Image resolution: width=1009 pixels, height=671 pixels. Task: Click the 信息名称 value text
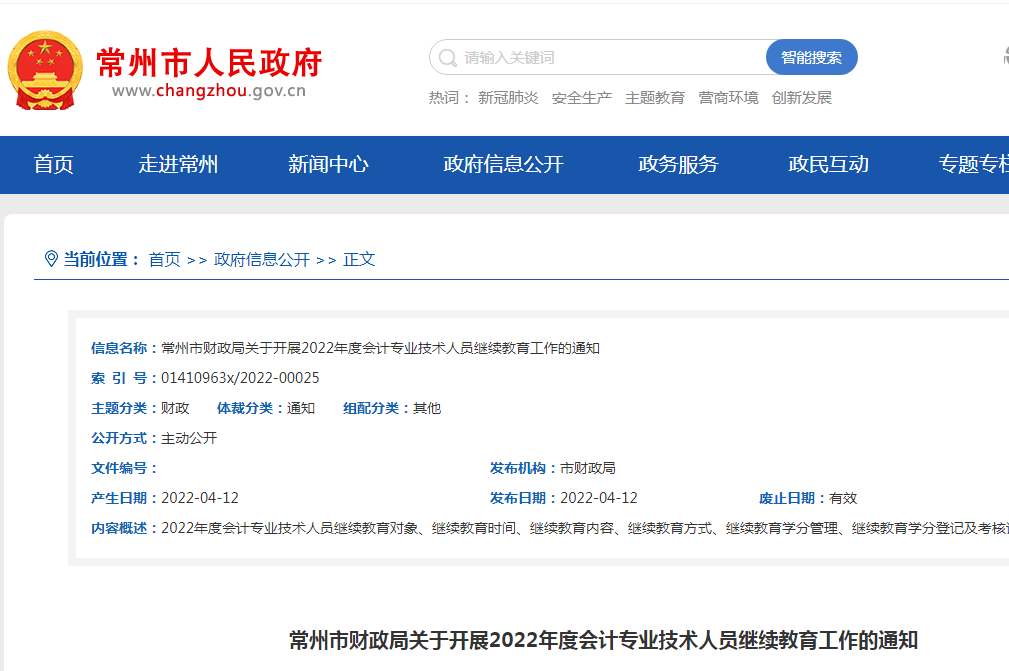pyautogui.click(x=380, y=348)
